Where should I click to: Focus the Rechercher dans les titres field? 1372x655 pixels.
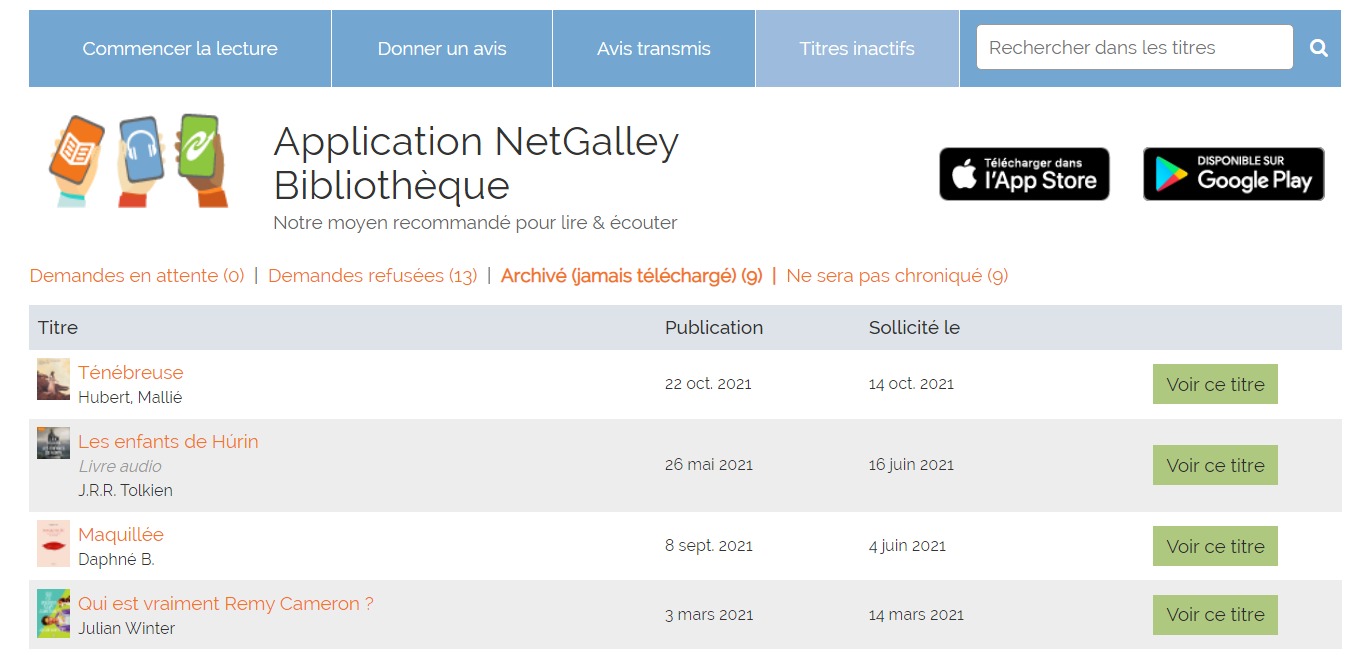click(x=1135, y=47)
